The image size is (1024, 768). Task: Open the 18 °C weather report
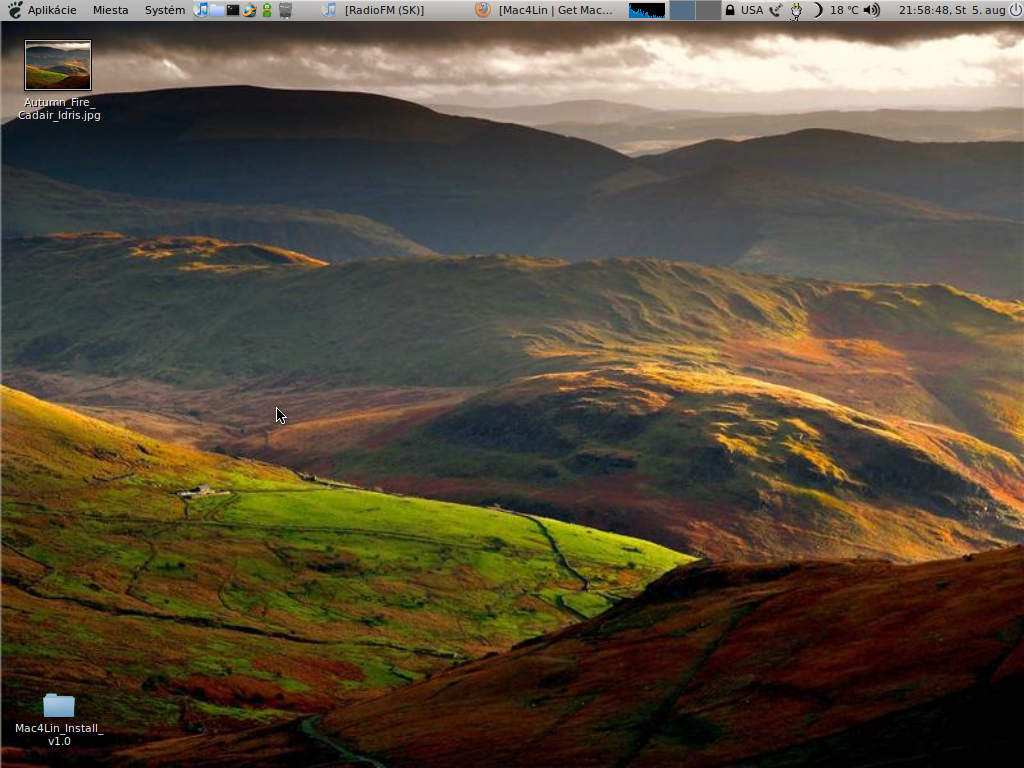[844, 10]
